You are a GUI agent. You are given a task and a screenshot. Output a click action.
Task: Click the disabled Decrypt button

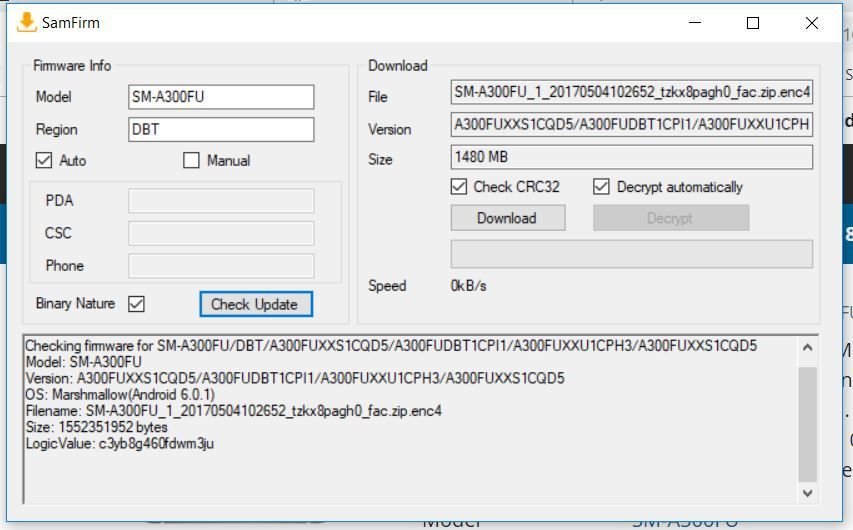pyautogui.click(x=671, y=218)
